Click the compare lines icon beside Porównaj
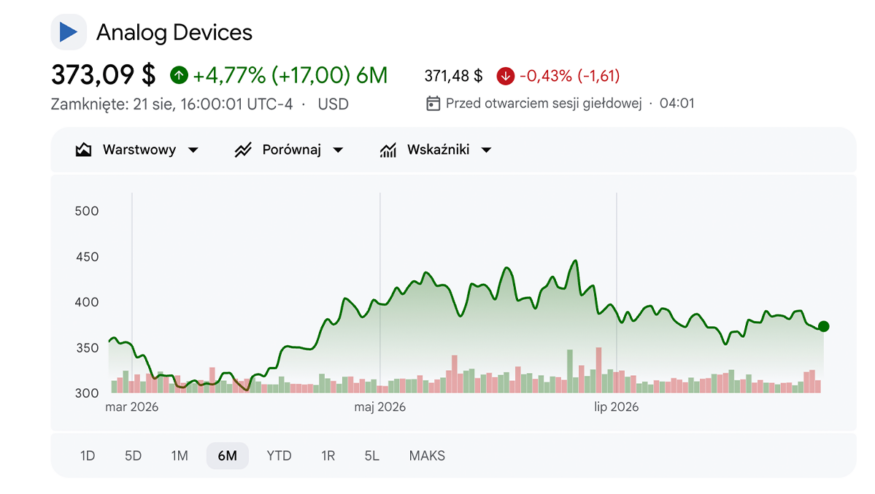 click(243, 150)
